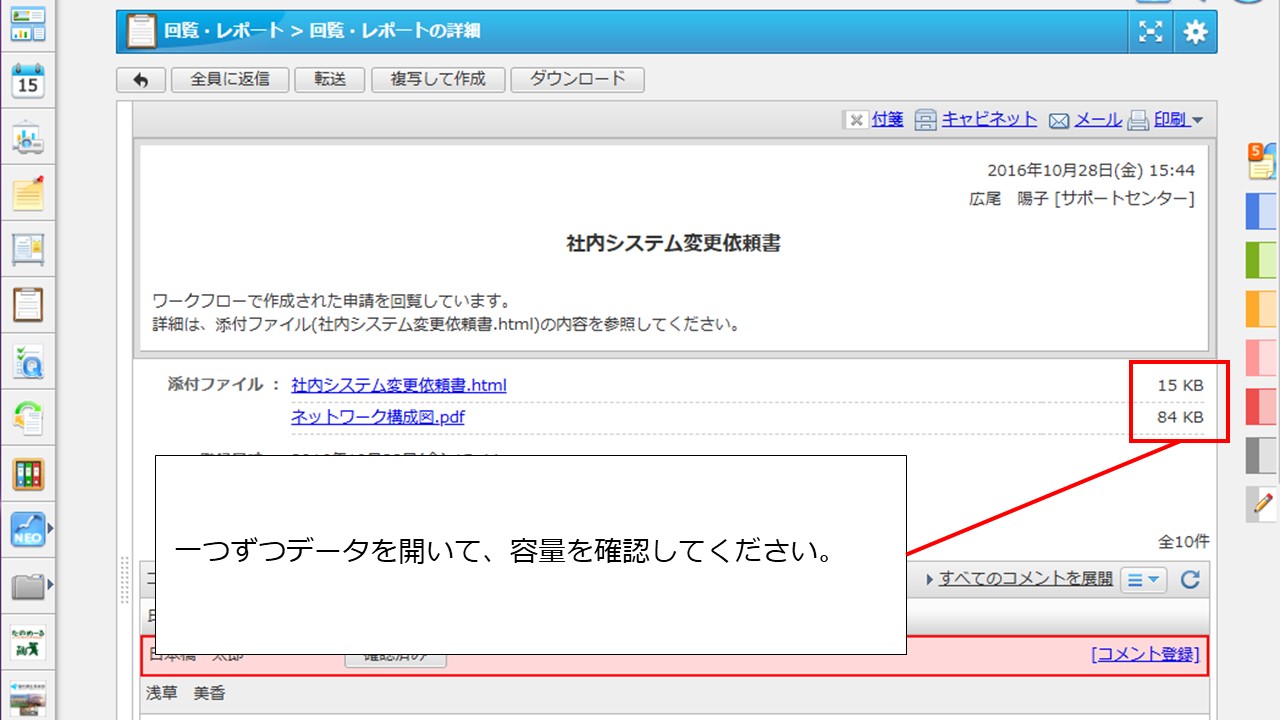Click the settings gear icon in header
The width and height of the screenshot is (1280, 720).
coord(1195,32)
